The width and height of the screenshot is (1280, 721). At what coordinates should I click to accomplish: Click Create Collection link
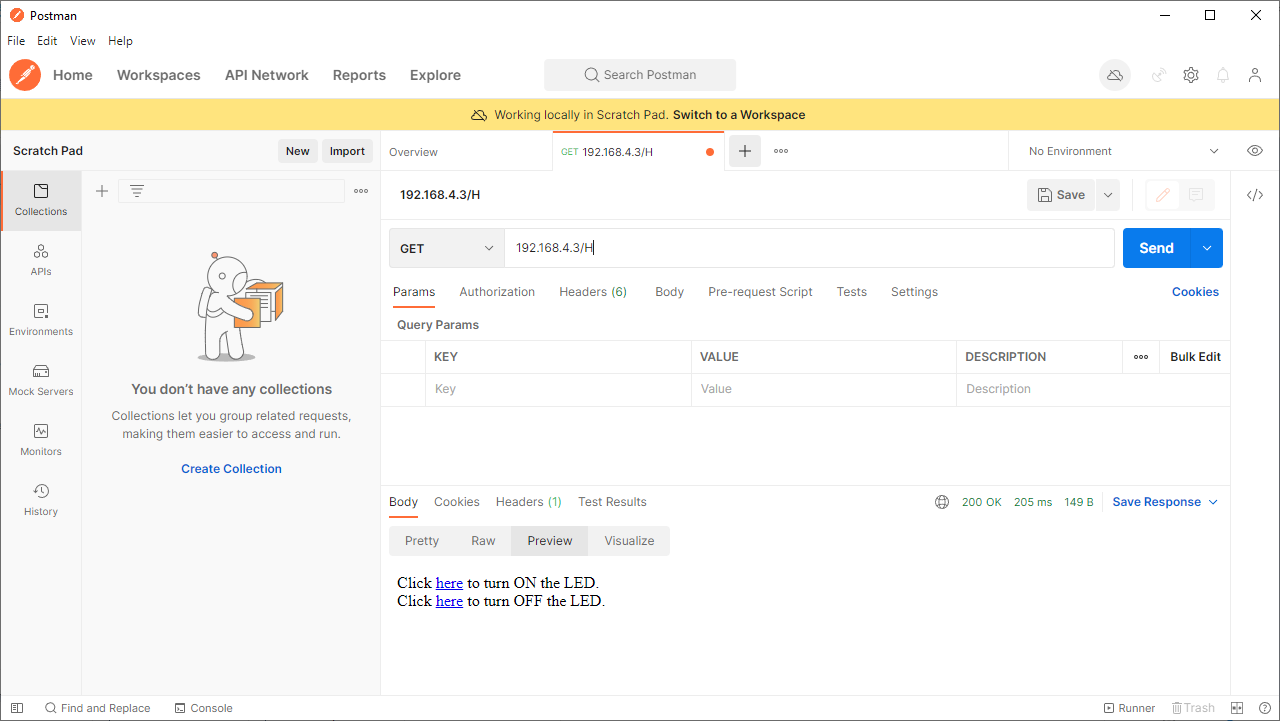(231, 469)
